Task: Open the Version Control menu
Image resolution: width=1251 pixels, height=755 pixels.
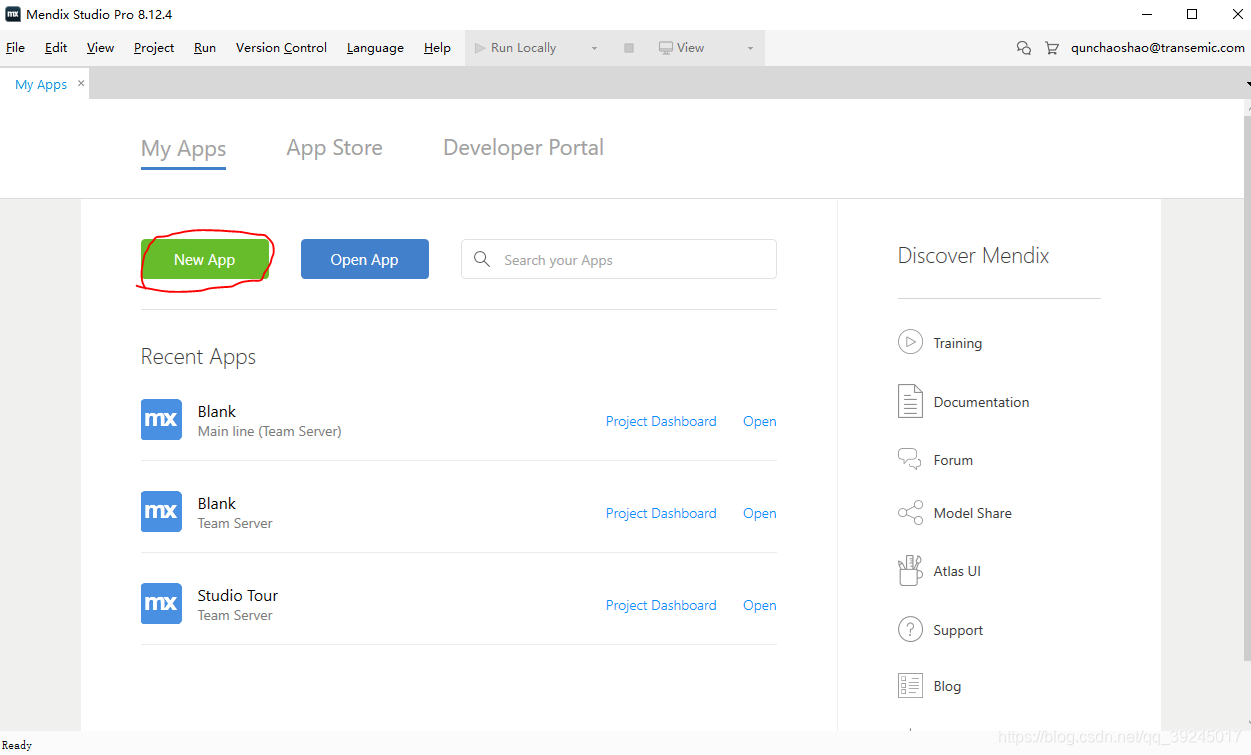Action: 281,47
